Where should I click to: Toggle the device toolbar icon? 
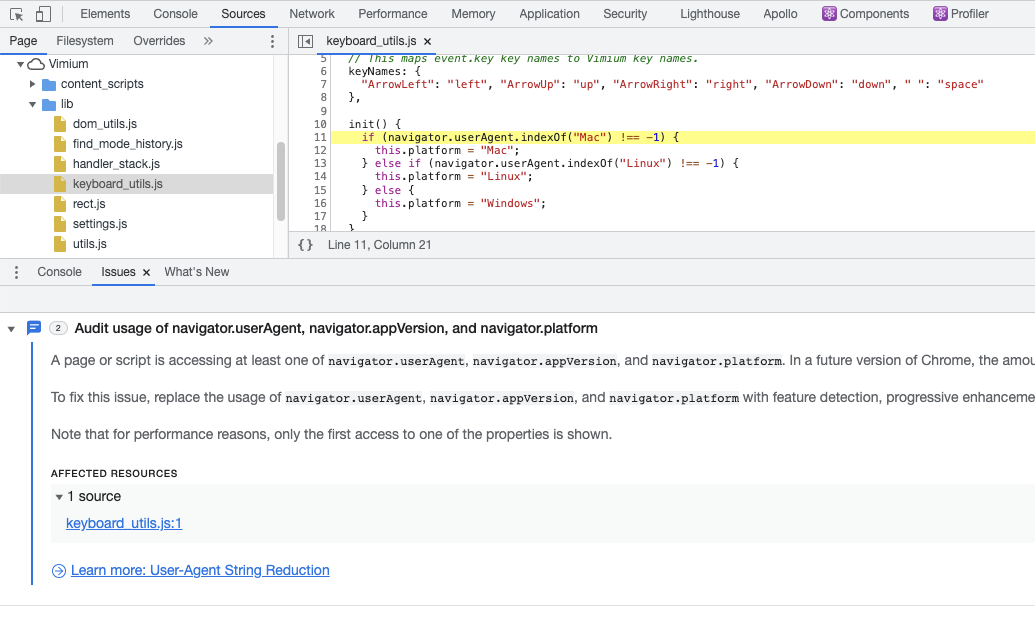43,14
